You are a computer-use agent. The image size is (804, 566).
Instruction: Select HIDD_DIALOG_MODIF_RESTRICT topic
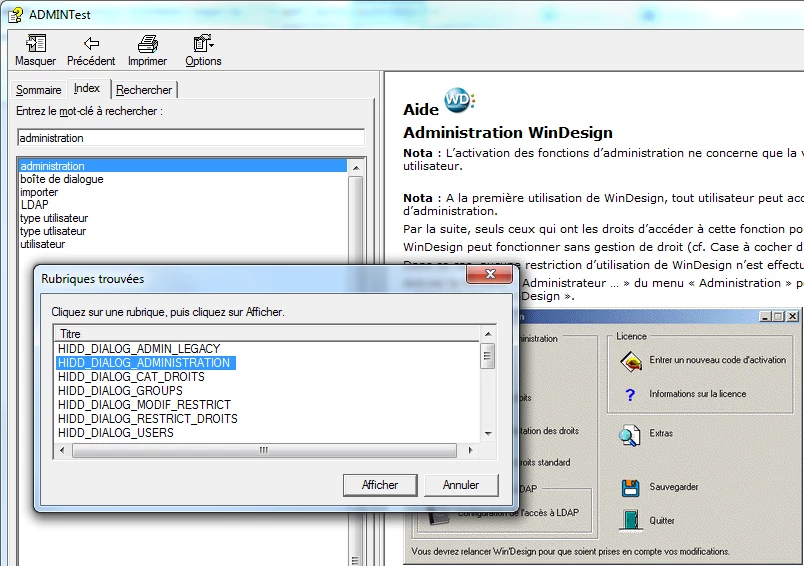tap(145, 405)
